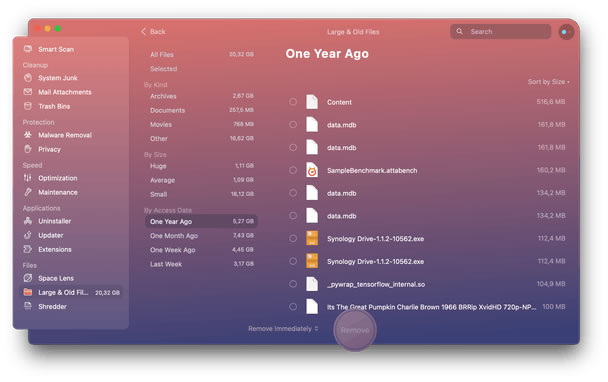Click the Uninstaller icon
Viewport: 608px width, 382px height.
click(28, 221)
